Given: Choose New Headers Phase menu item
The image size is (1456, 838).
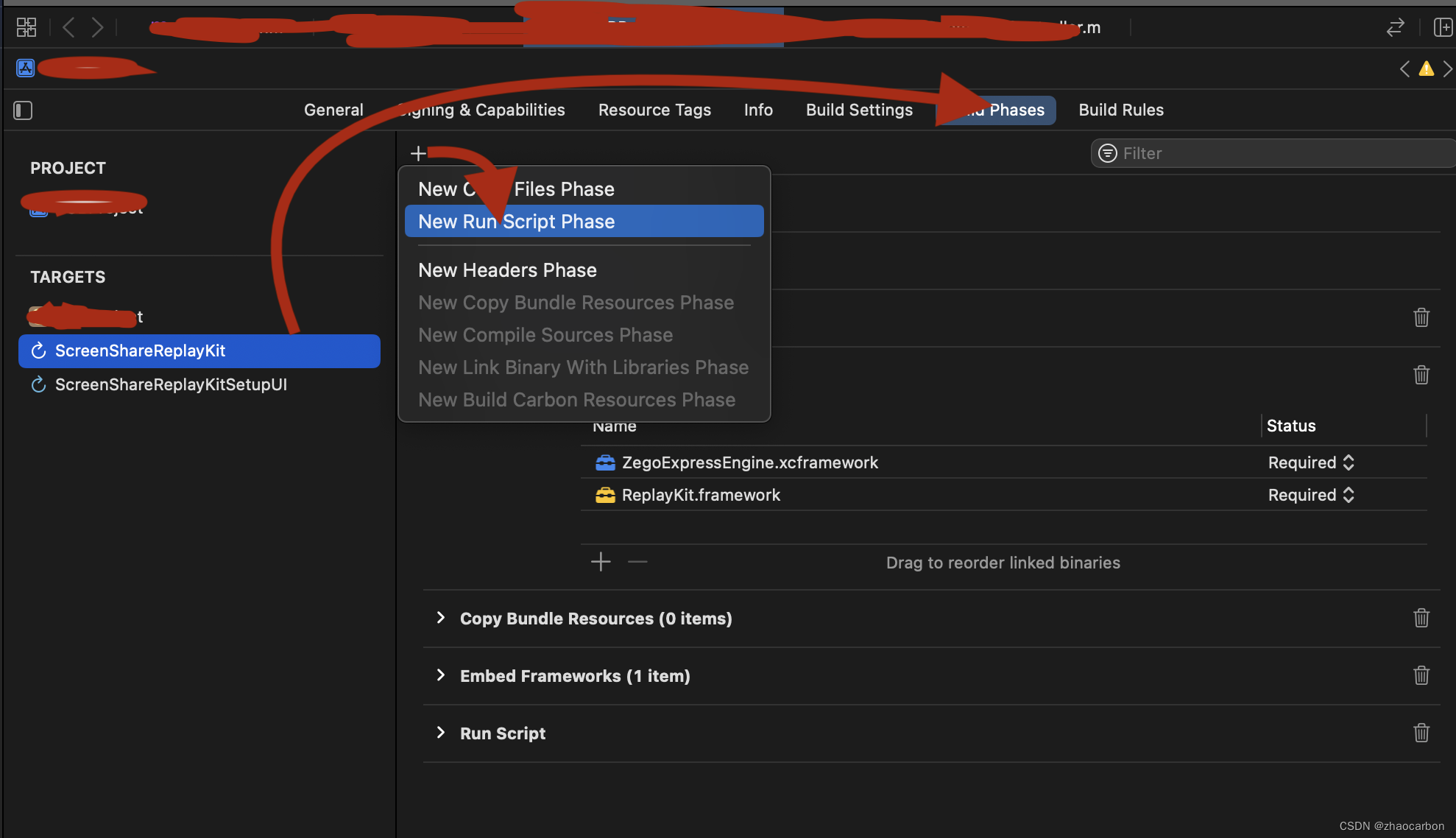Looking at the screenshot, I should (x=507, y=270).
